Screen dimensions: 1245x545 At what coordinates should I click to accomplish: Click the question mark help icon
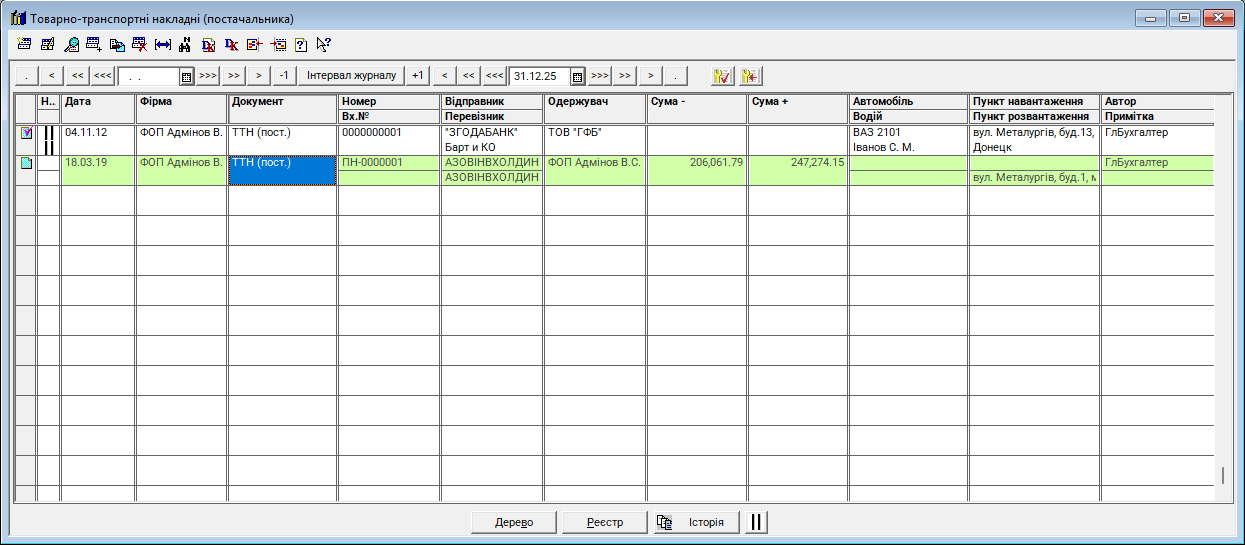click(x=300, y=44)
